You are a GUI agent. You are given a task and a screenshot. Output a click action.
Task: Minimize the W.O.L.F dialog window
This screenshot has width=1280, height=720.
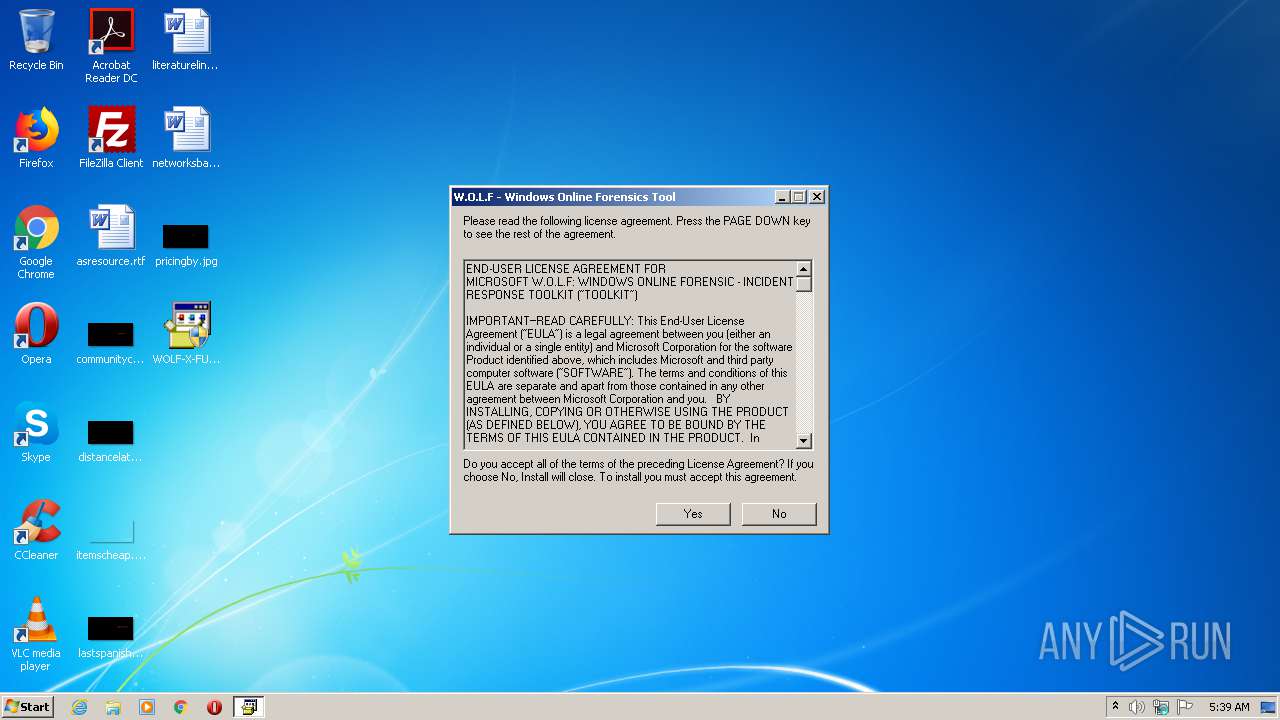(782, 197)
